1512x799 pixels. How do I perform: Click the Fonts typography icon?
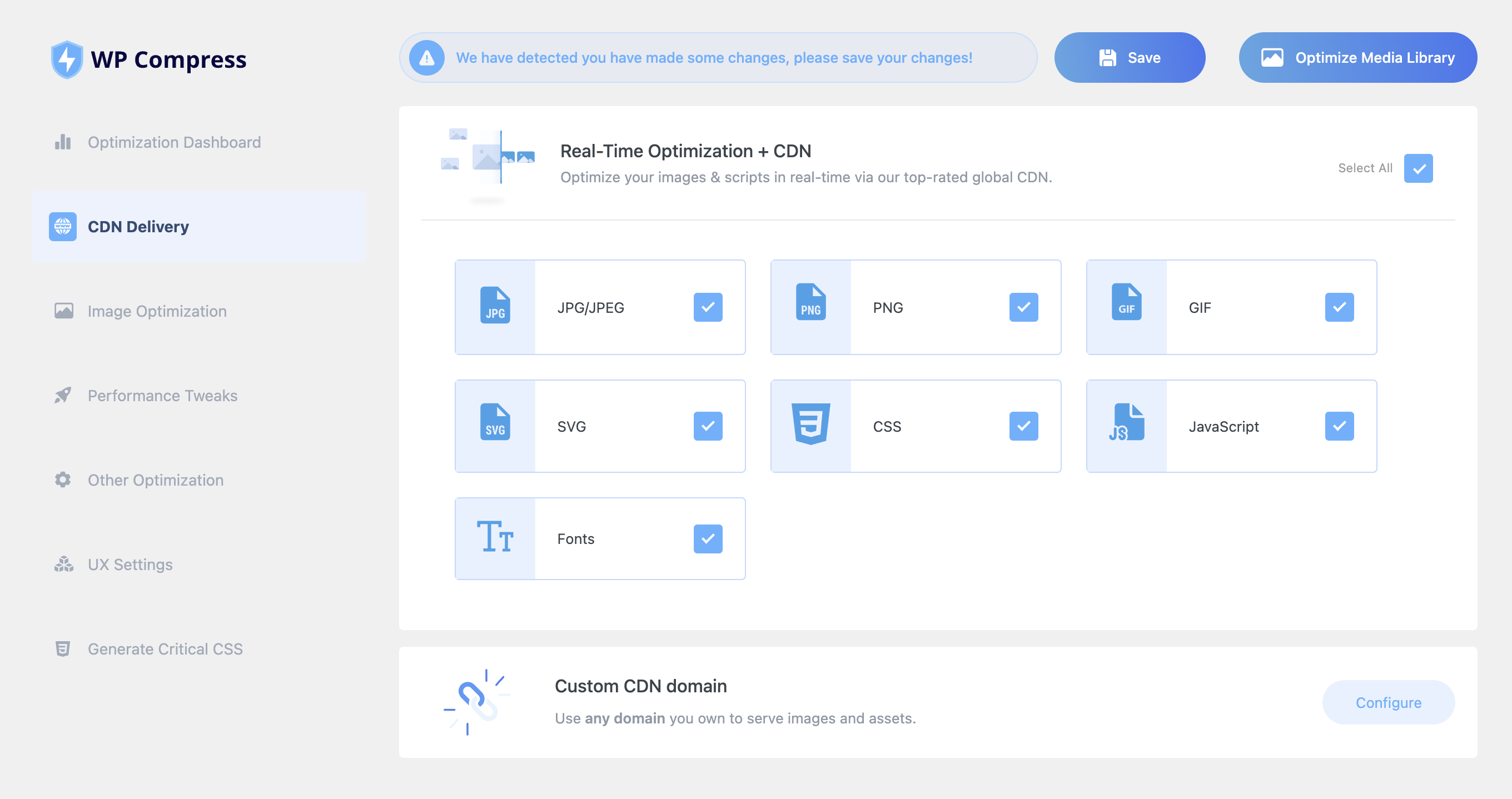[x=495, y=536]
